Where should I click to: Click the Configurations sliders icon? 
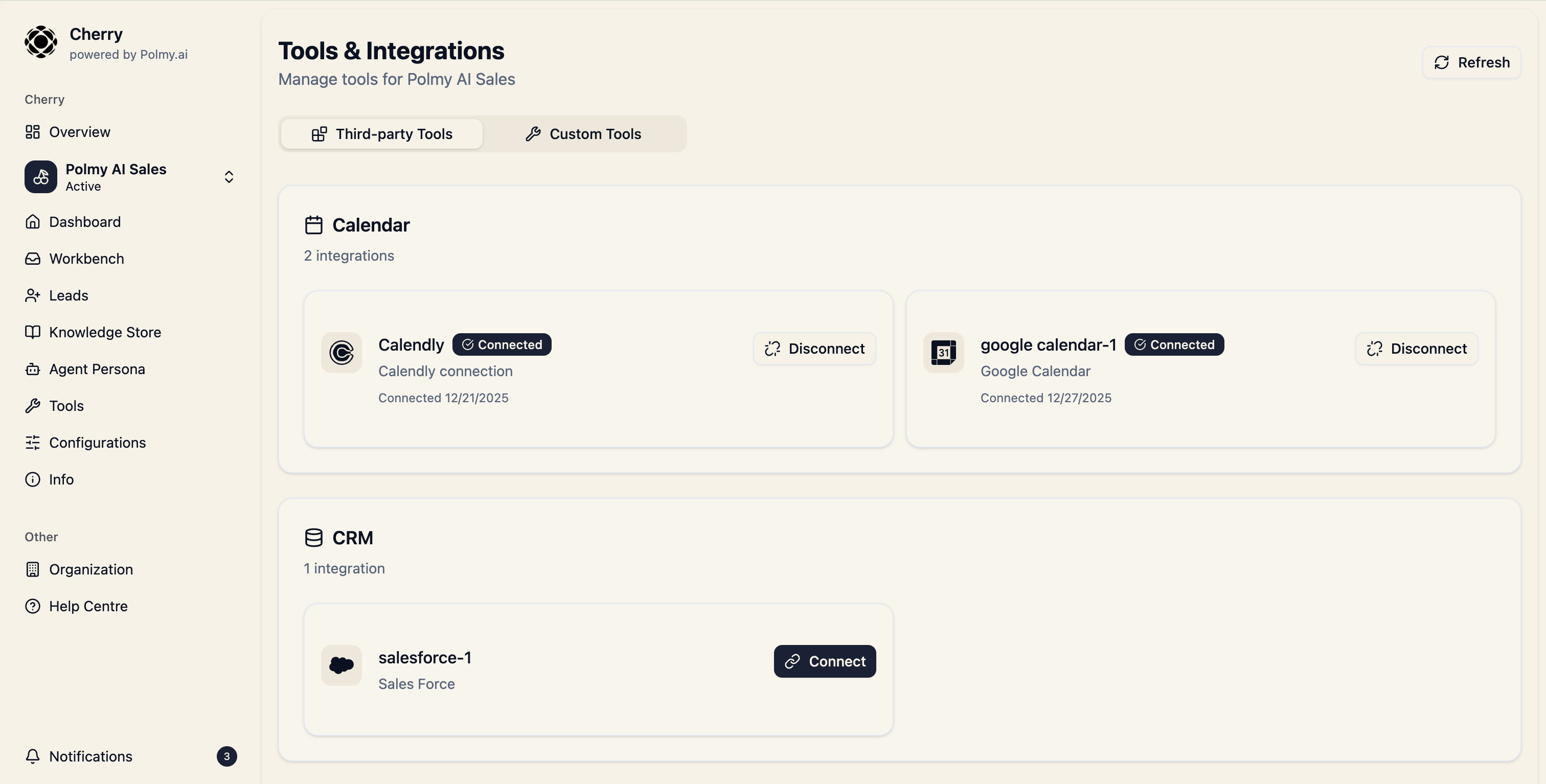point(33,443)
